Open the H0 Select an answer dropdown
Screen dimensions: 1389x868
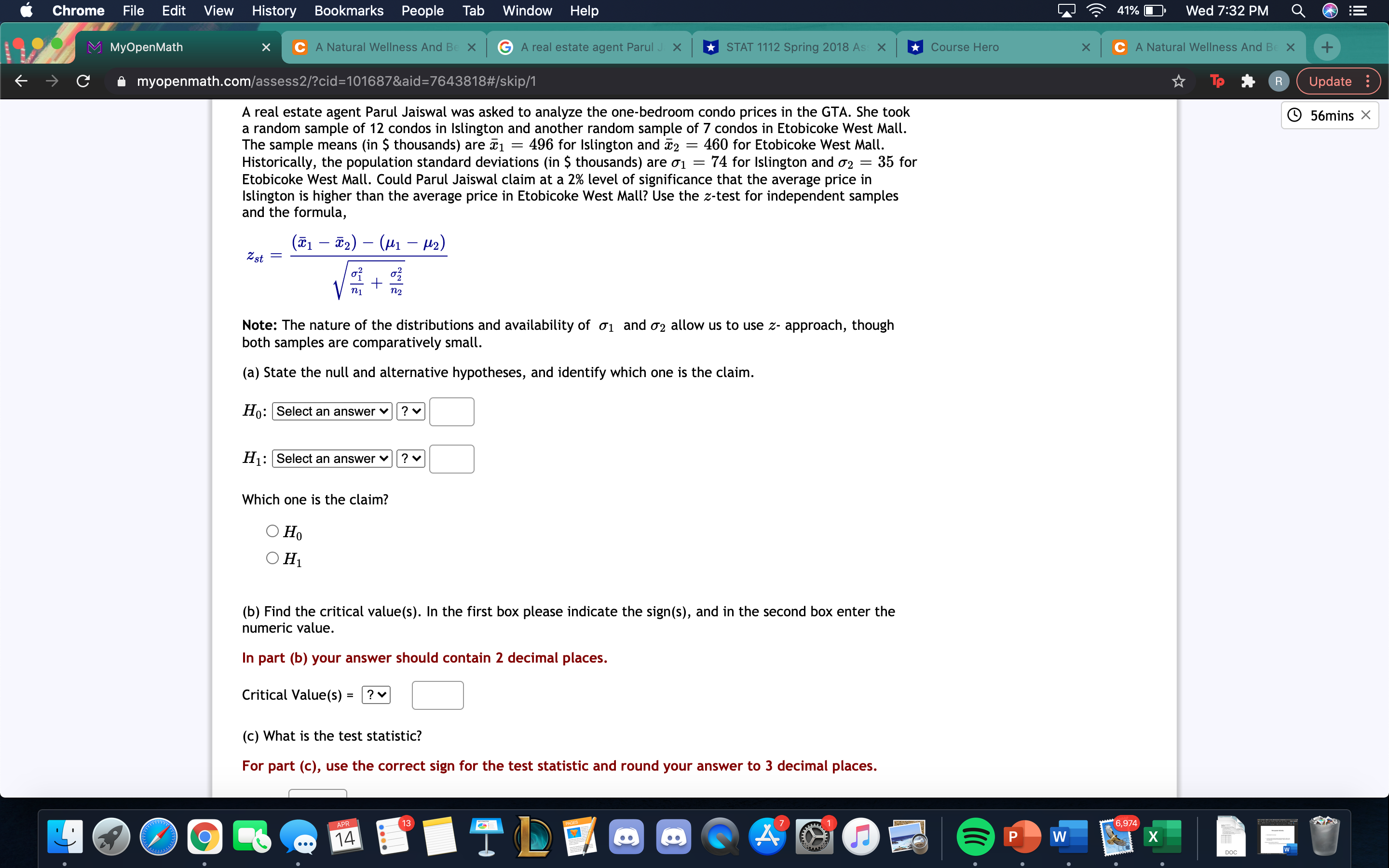click(x=331, y=411)
